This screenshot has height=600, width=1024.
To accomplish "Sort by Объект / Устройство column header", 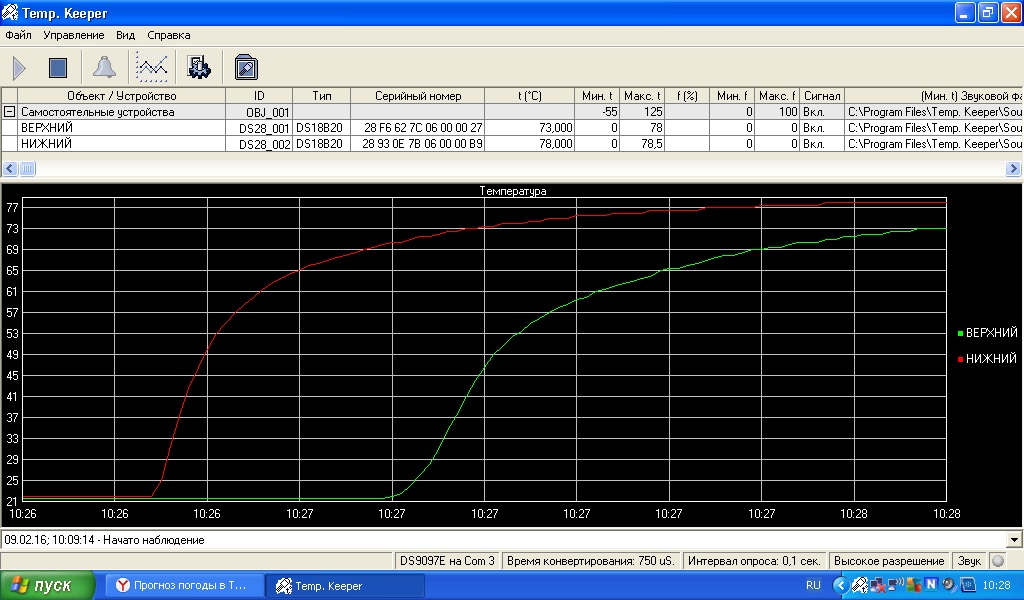I will click(x=121, y=96).
